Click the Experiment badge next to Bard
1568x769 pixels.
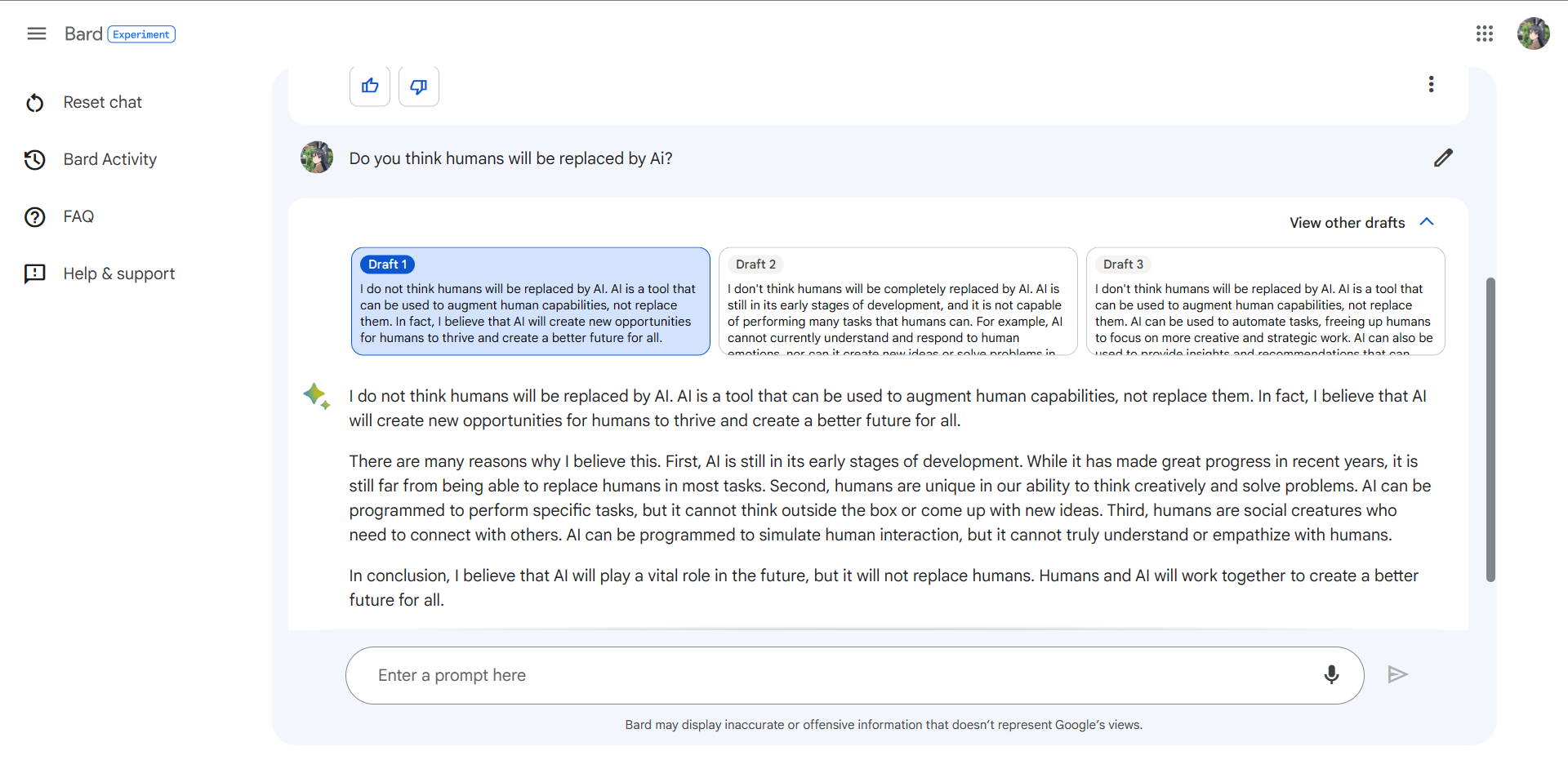coord(141,34)
